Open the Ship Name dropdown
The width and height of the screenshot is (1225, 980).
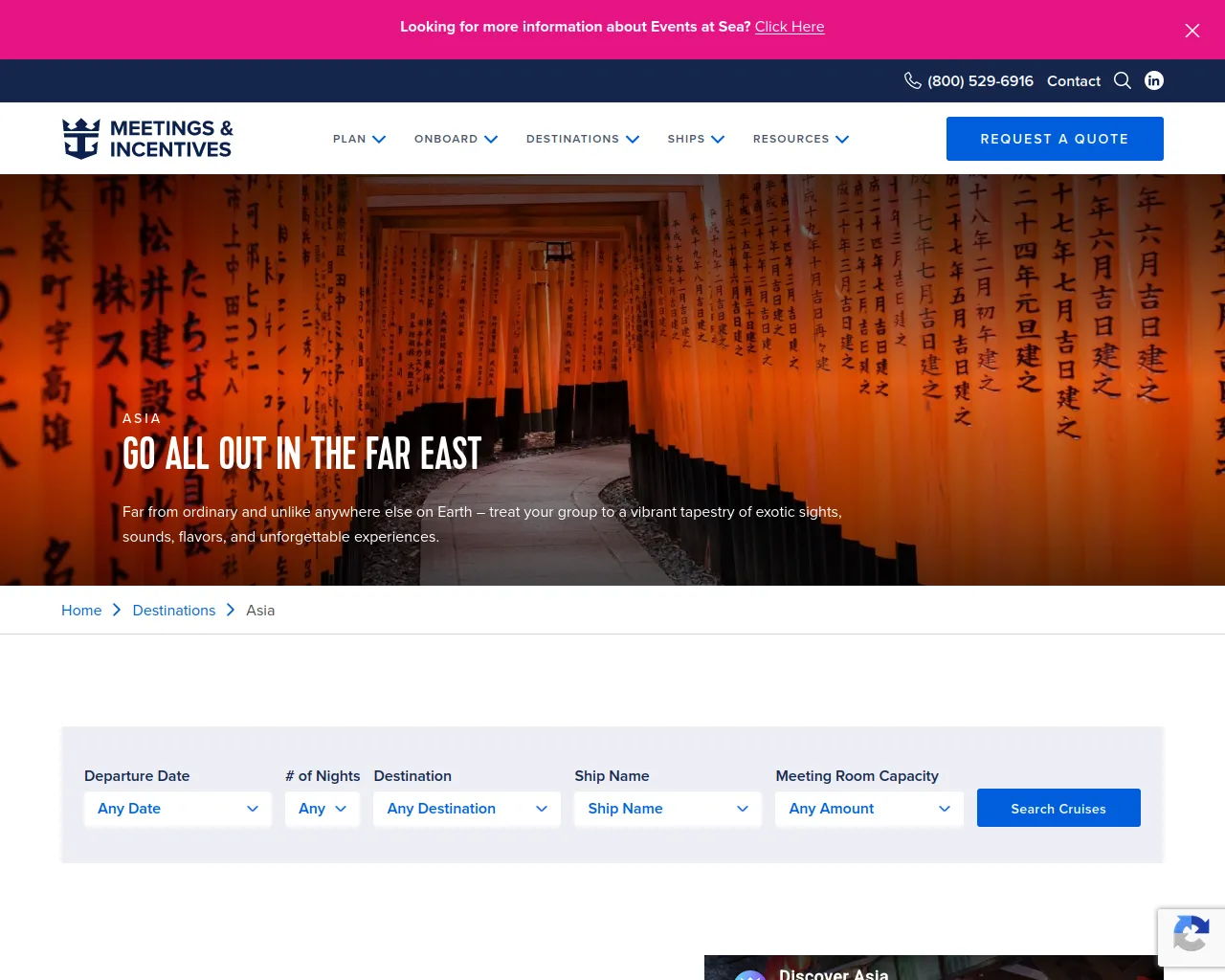668,809
